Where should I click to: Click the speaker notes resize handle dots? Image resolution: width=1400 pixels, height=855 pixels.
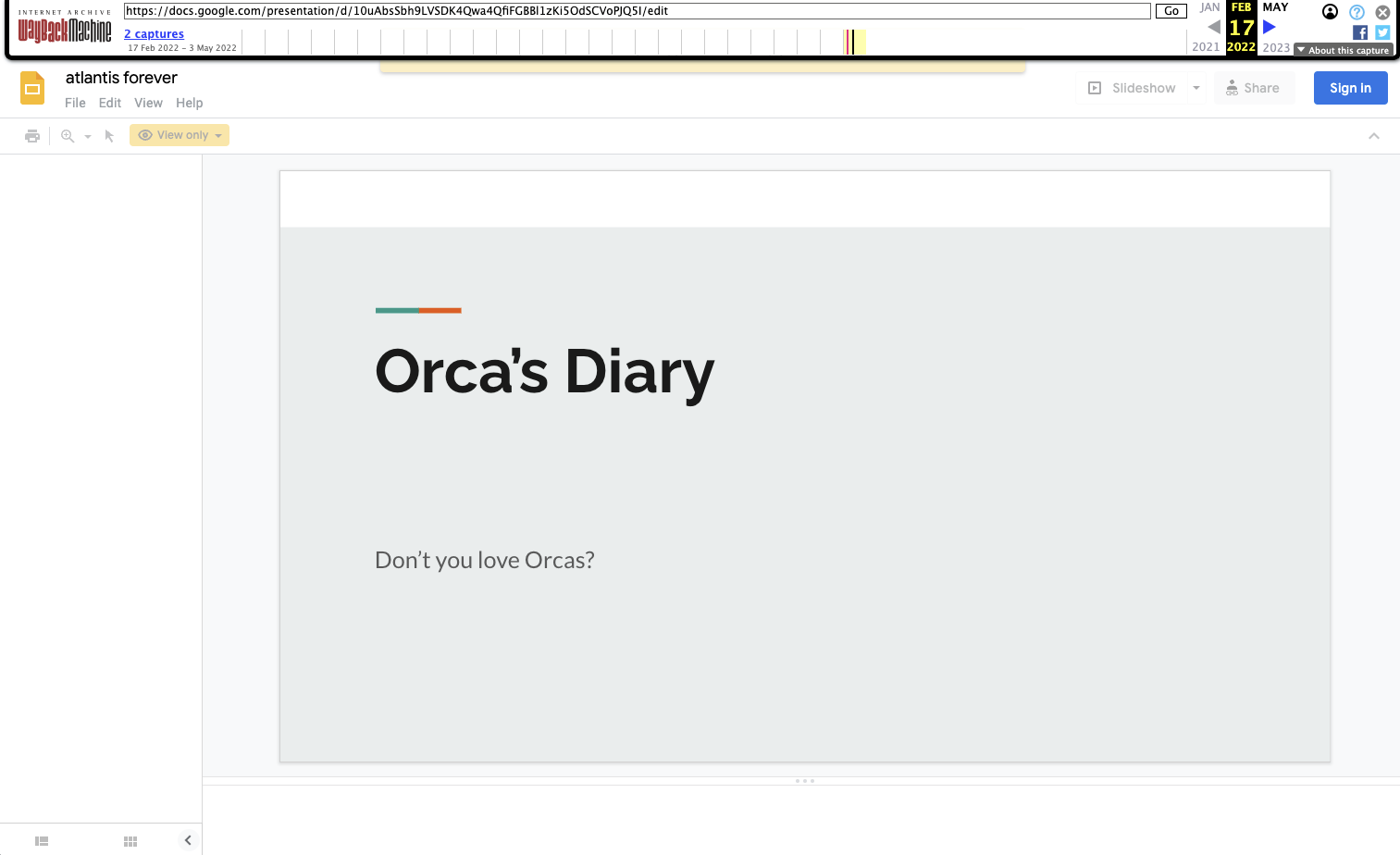805,781
